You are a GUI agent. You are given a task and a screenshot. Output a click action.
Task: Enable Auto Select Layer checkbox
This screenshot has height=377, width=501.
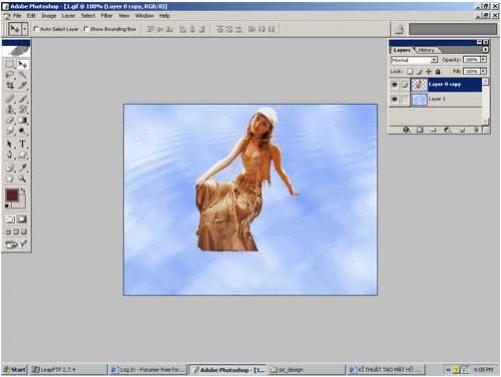point(36,29)
